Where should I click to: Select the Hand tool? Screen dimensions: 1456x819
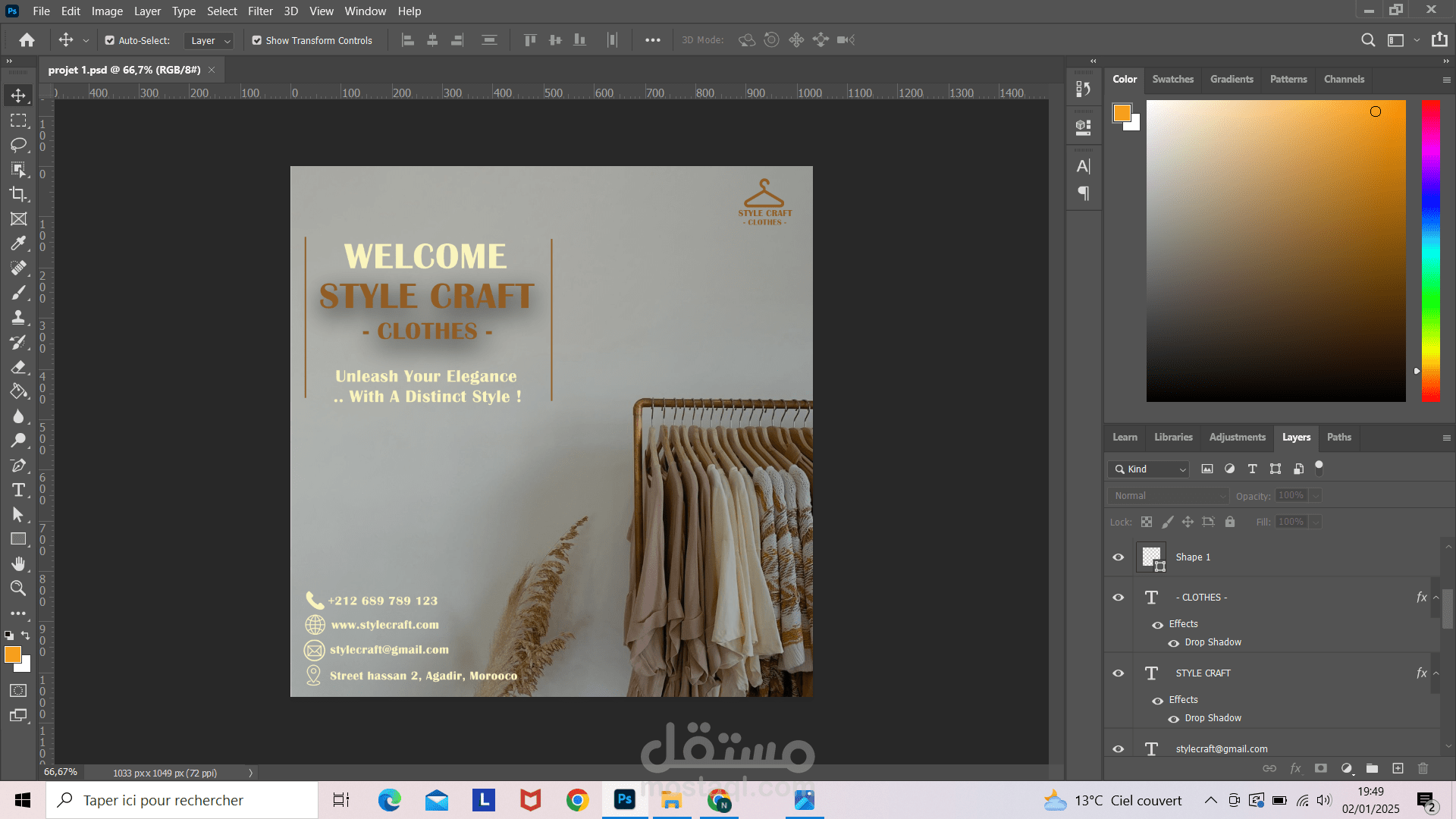click(18, 563)
